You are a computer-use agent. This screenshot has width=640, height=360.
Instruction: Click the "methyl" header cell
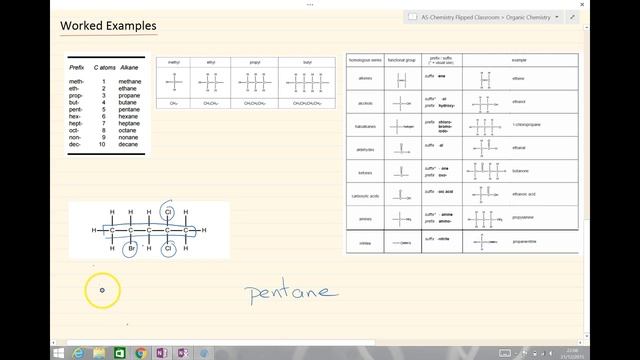tap(173, 62)
